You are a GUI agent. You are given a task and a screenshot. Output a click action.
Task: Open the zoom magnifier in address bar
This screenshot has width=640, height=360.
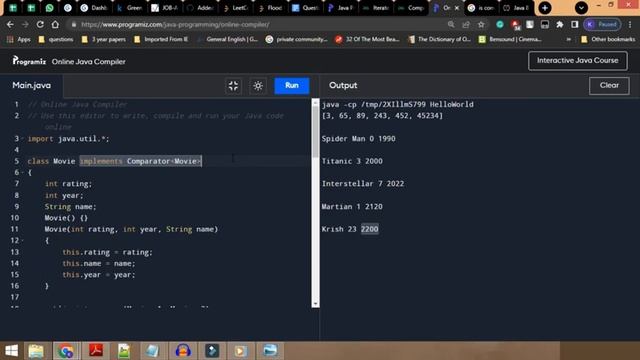[451, 24]
